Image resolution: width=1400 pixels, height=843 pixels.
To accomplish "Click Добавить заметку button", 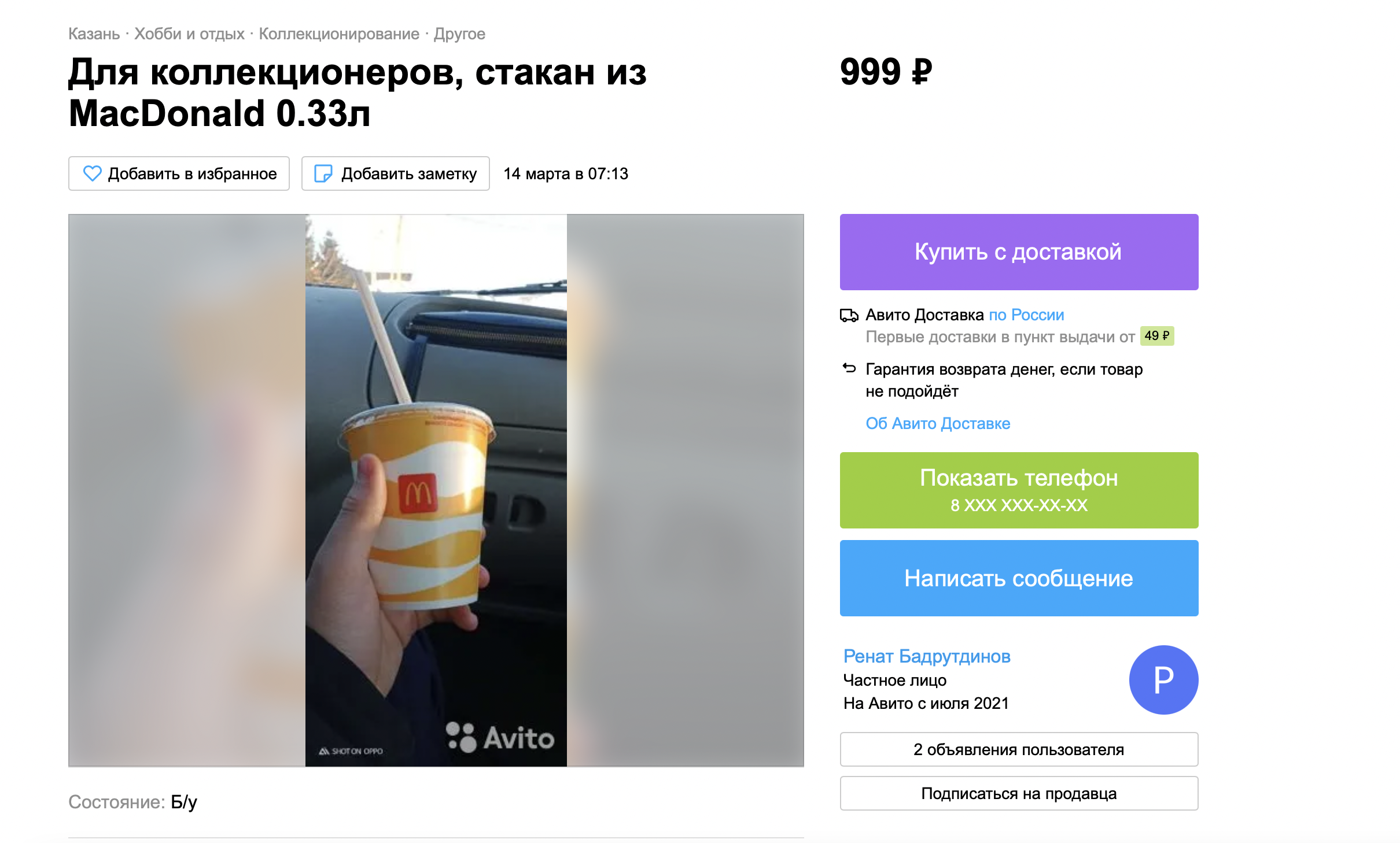I will coord(395,173).
